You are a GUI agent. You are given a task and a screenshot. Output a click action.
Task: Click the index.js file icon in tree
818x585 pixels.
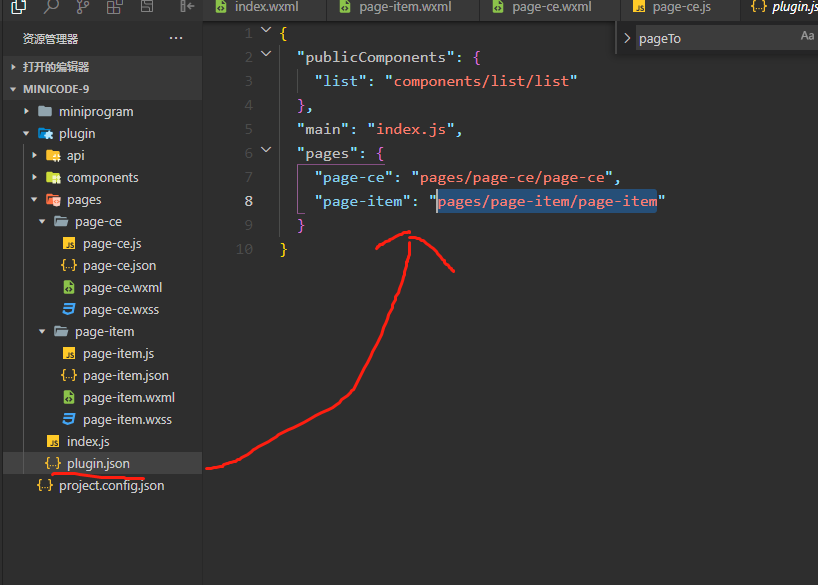pos(53,441)
